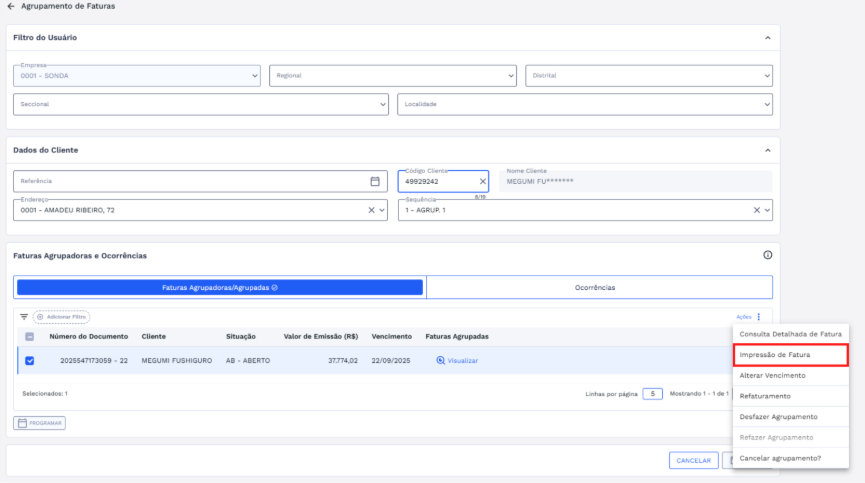Toggle the select-all checkbox in table header
865x483 pixels.
[29, 337]
